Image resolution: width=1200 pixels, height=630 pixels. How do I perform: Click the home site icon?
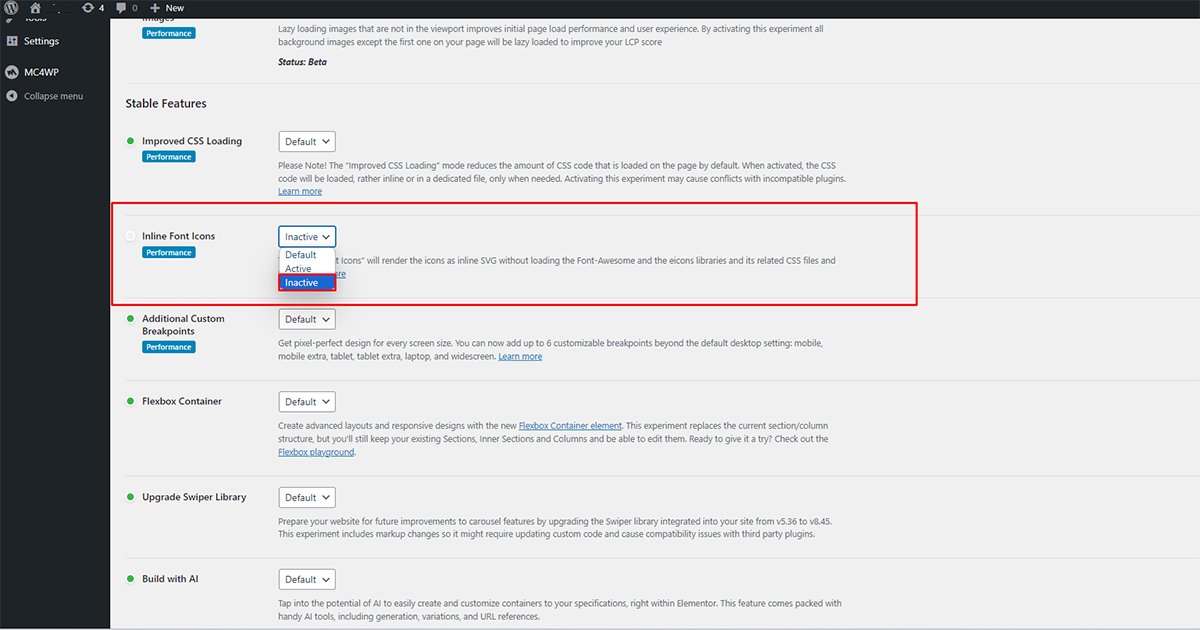(x=35, y=8)
